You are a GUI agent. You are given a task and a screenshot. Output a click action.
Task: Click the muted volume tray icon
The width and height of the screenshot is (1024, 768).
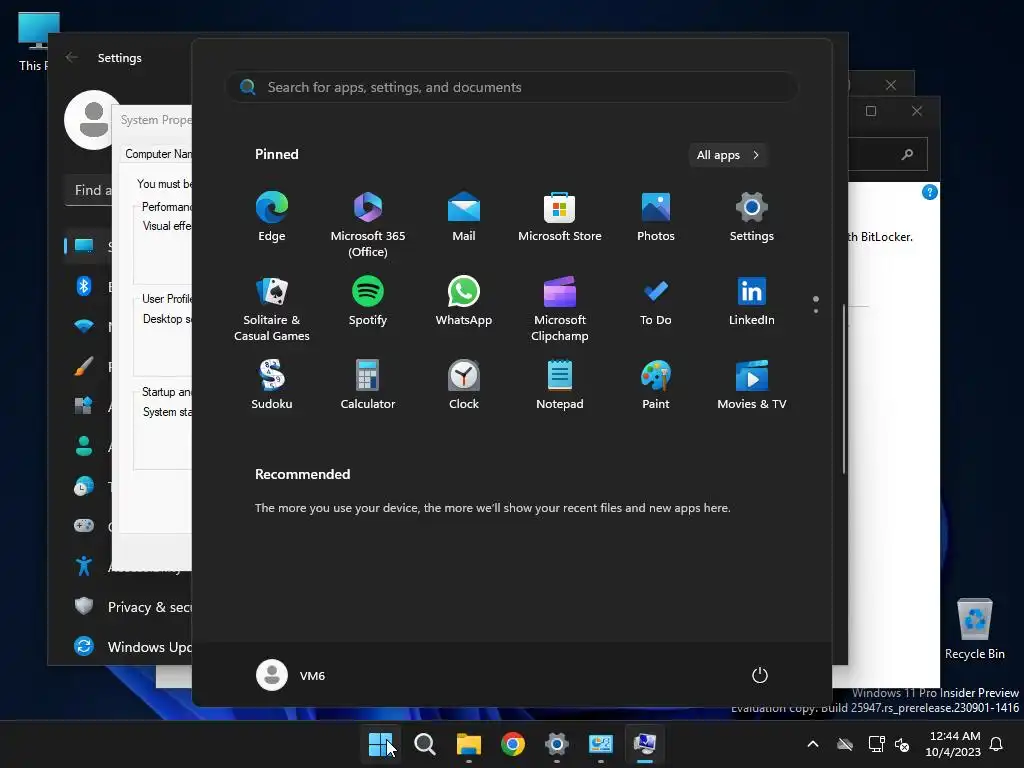[902, 744]
